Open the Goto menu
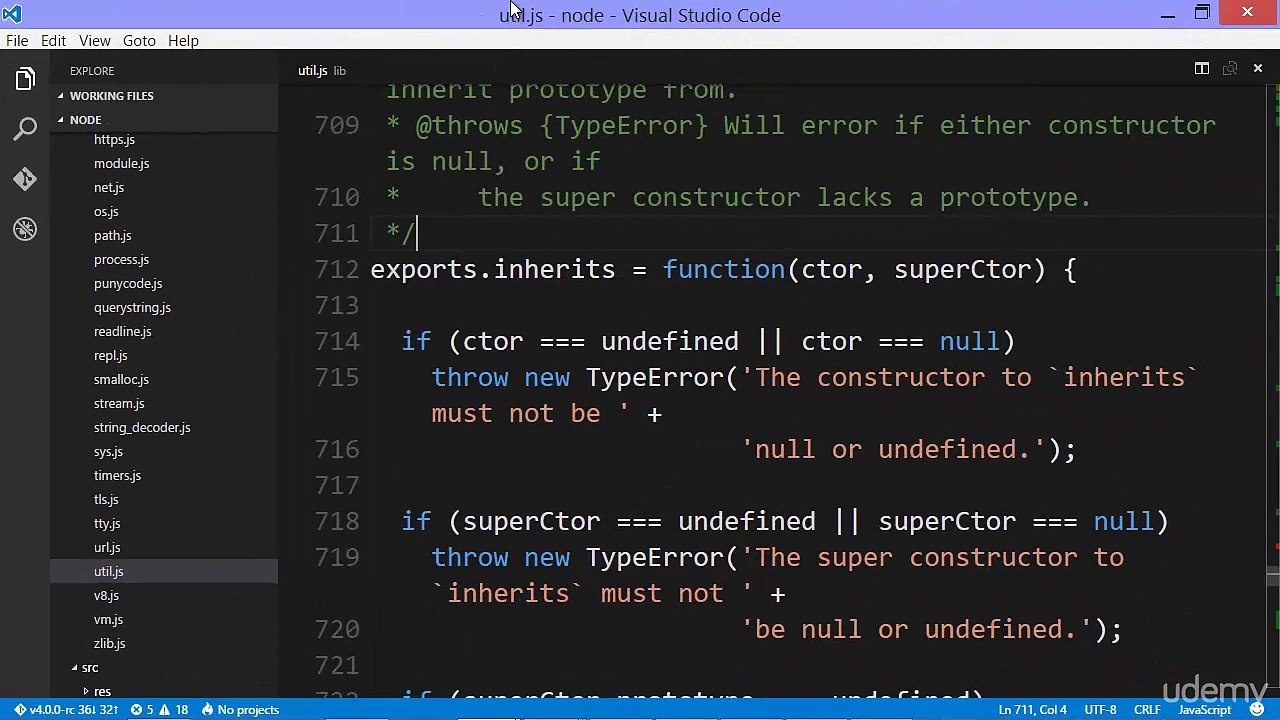This screenshot has height=720, width=1280. click(139, 41)
